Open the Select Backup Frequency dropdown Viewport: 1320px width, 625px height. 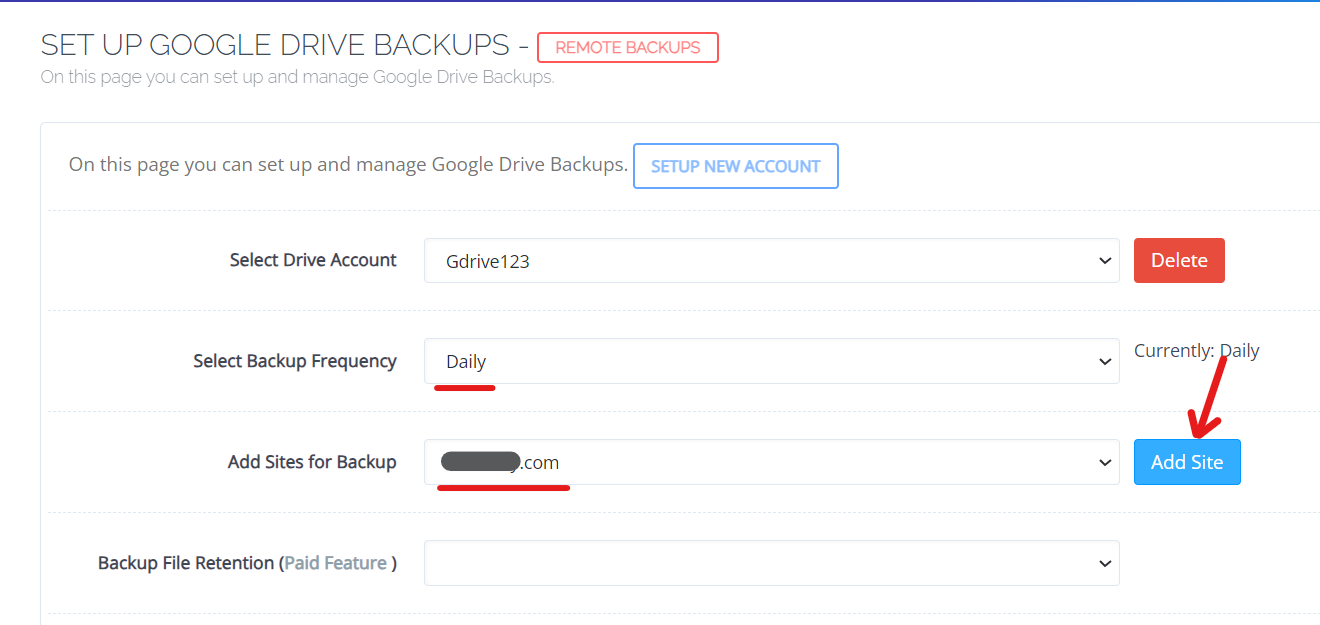[x=770, y=361]
